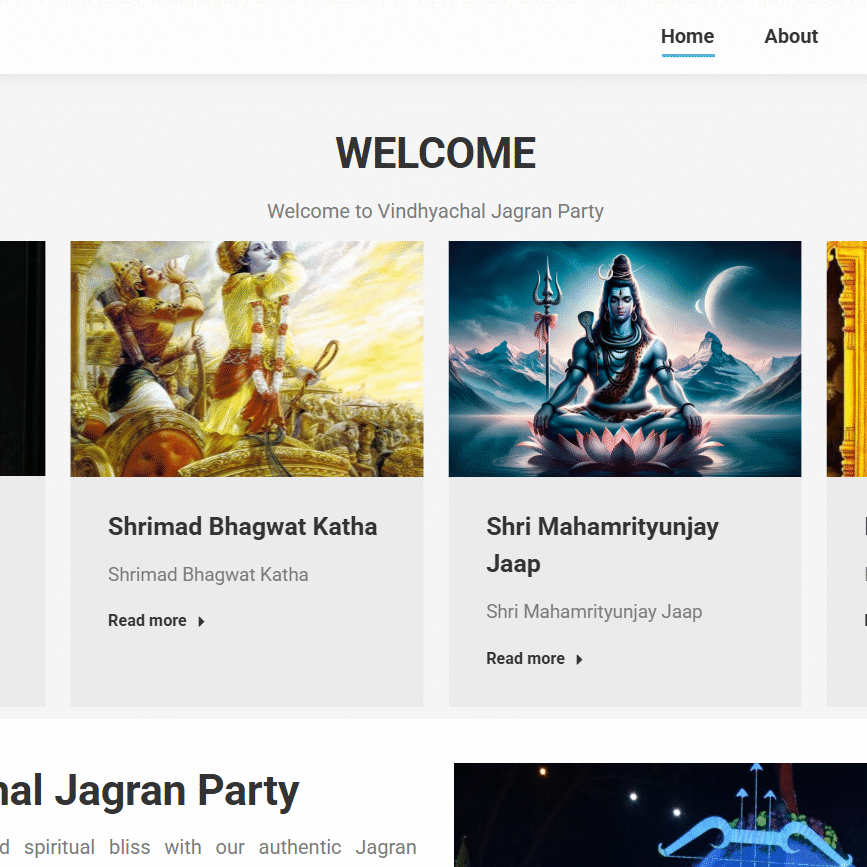Image resolution: width=867 pixels, height=867 pixels.
Task: Click the spiritual bliss paragraph text
Action: (208, 848)
